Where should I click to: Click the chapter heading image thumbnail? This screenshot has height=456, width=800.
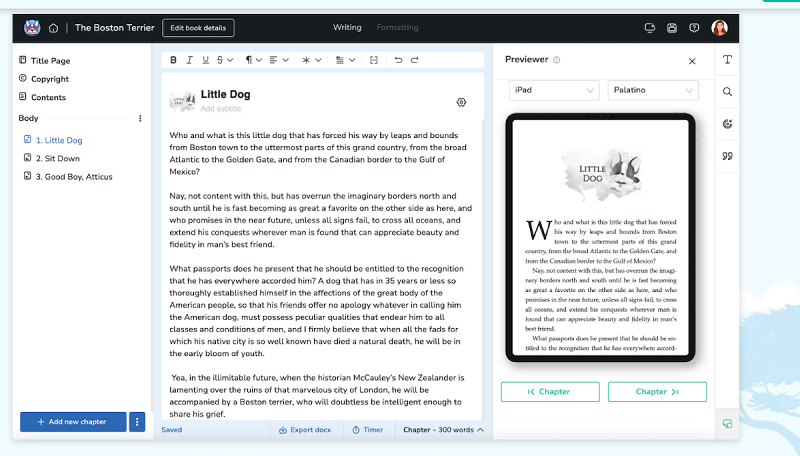(183, 101)
